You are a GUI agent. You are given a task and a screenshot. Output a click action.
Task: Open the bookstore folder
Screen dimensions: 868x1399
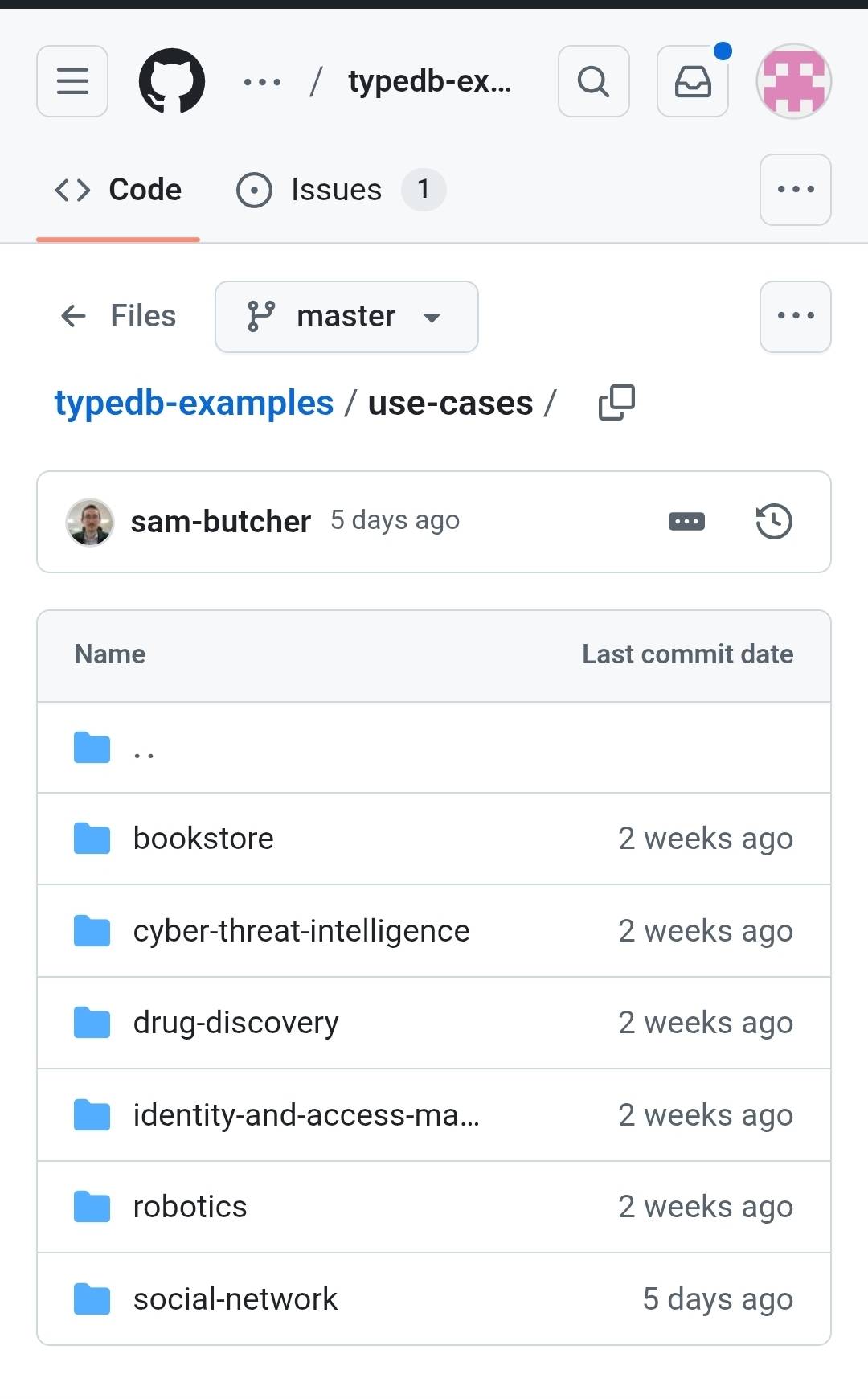(203, 839)
